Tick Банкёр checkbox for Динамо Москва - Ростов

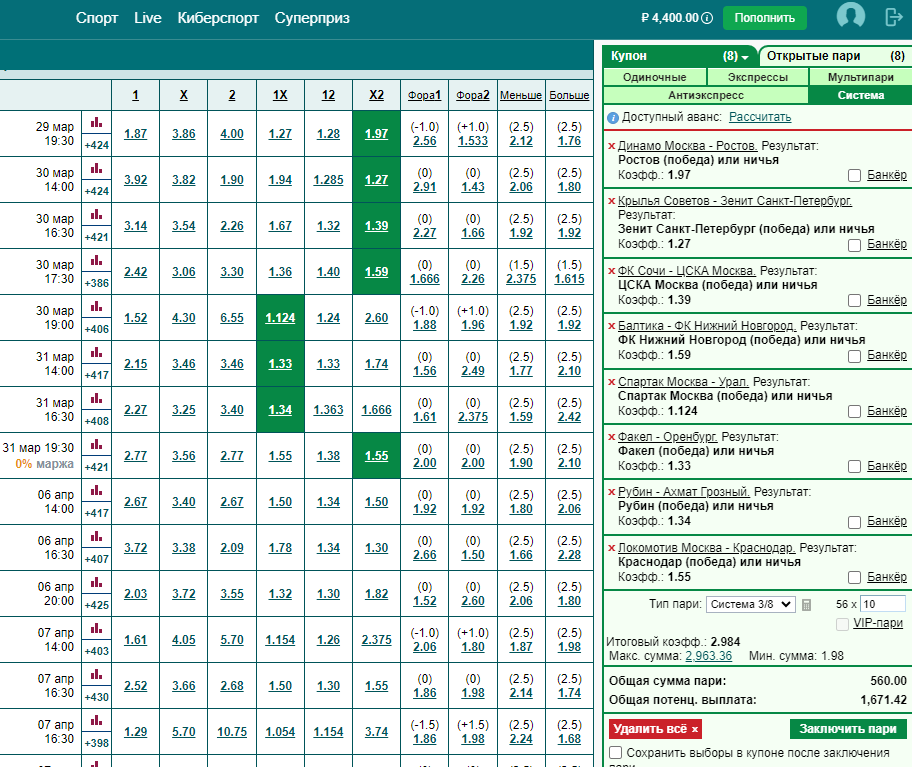[x=854, y=176]
